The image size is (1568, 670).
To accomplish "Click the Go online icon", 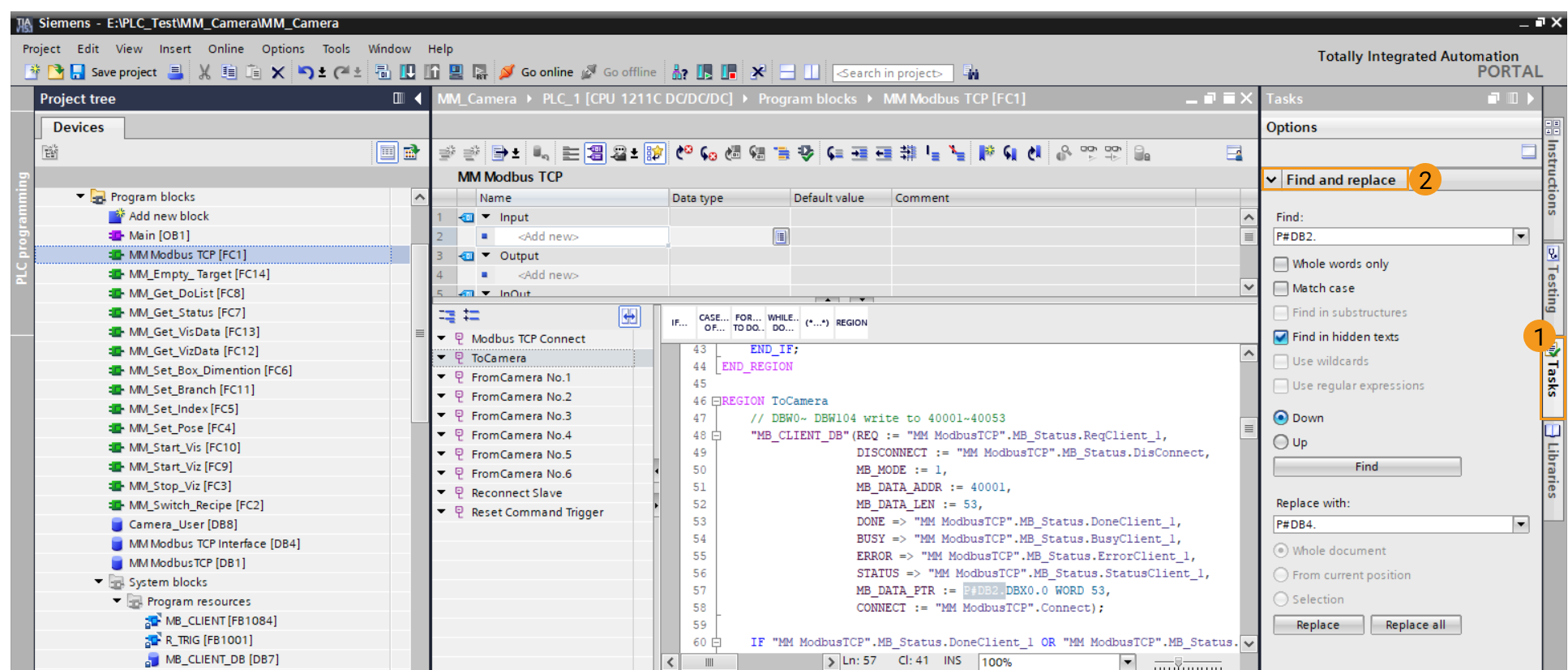I will [508, 72].
